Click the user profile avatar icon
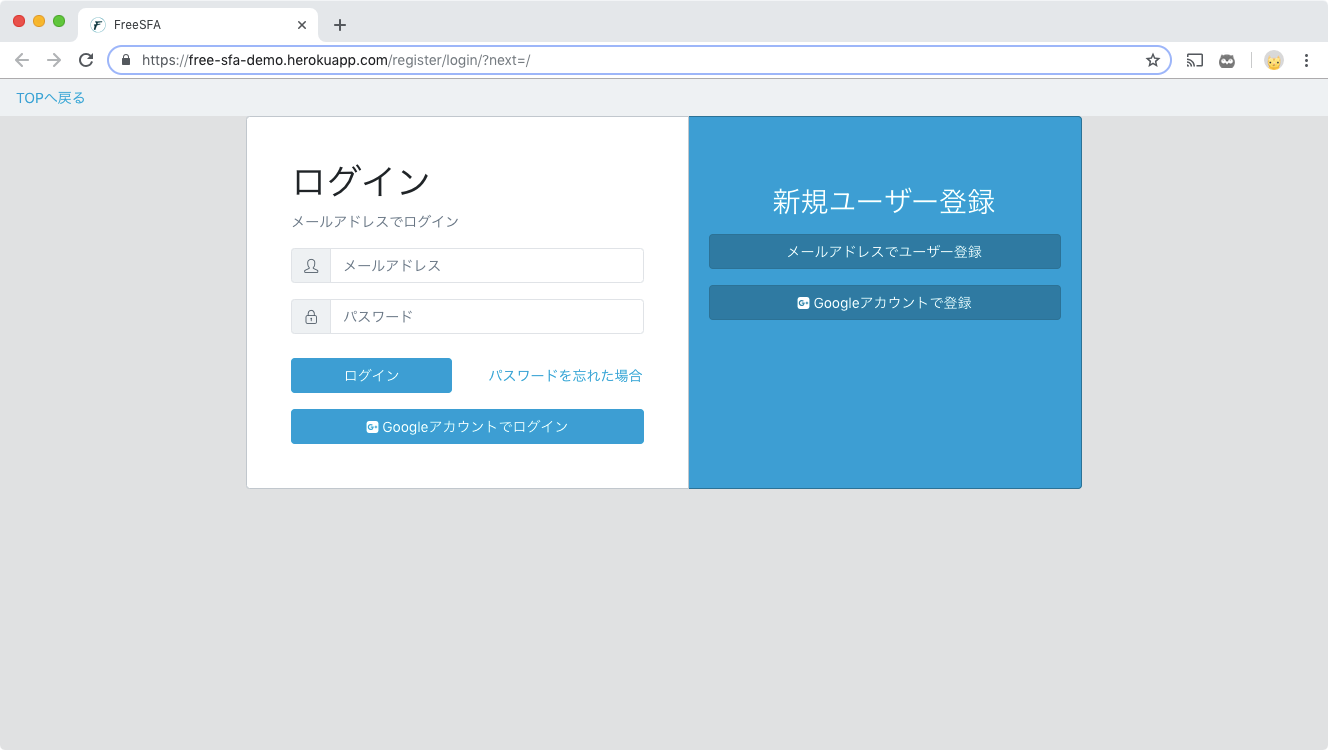The width and height of the screenshot is (1328, 750). click(x=1273, y=60)
